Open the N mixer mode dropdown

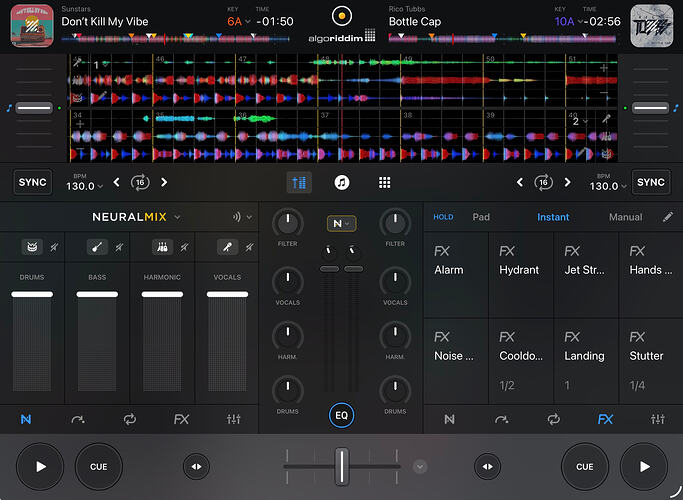342,224
